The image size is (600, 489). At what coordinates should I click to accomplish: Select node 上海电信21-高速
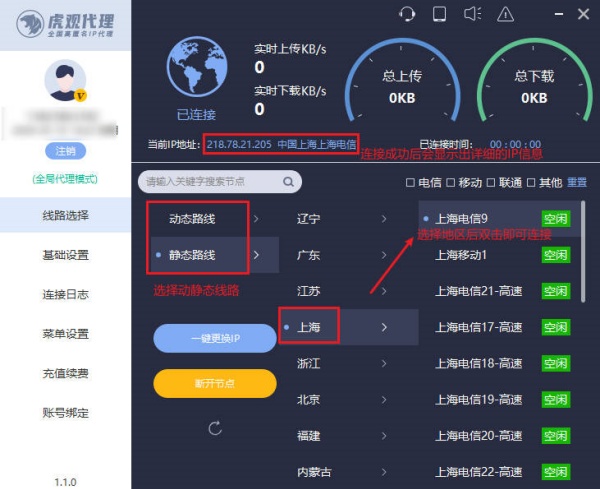click(x=478, y=291)
